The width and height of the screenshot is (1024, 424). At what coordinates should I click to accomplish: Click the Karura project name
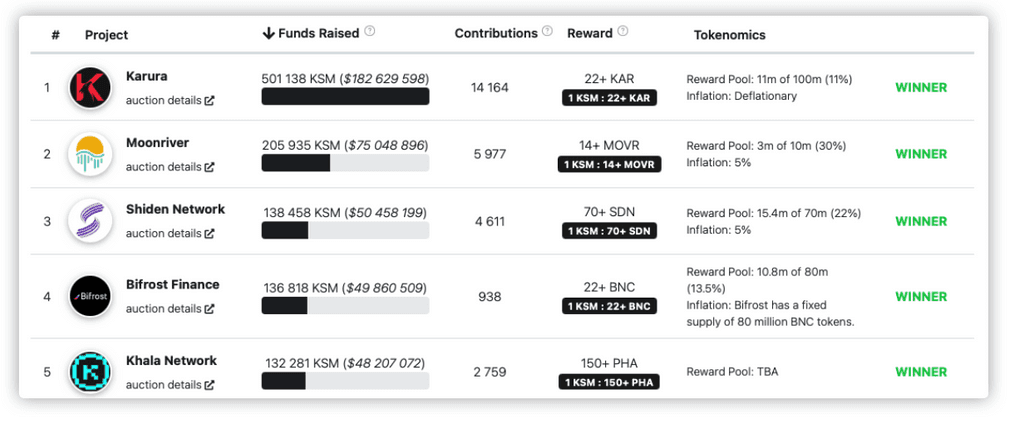[146, 76]
